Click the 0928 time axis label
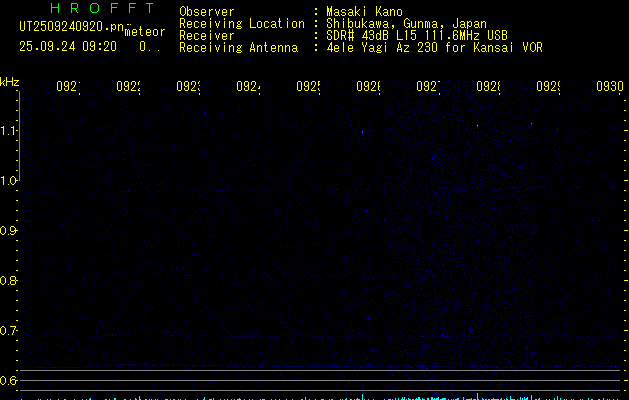 pyautogui.click(x=488, y=86)
